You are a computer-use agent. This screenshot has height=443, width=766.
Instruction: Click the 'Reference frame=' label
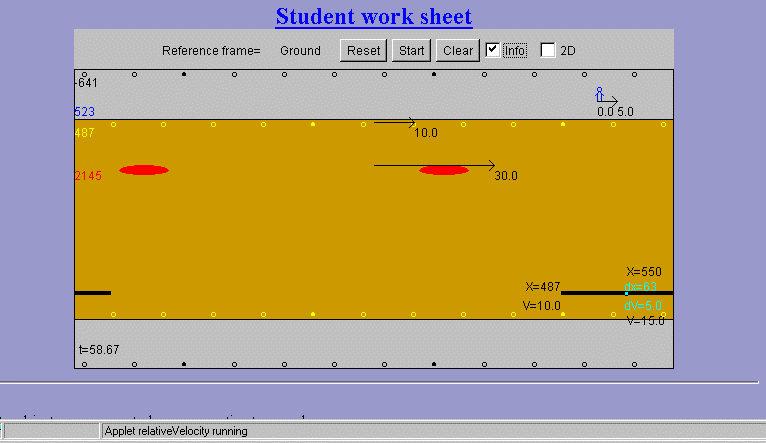point(211,51)
